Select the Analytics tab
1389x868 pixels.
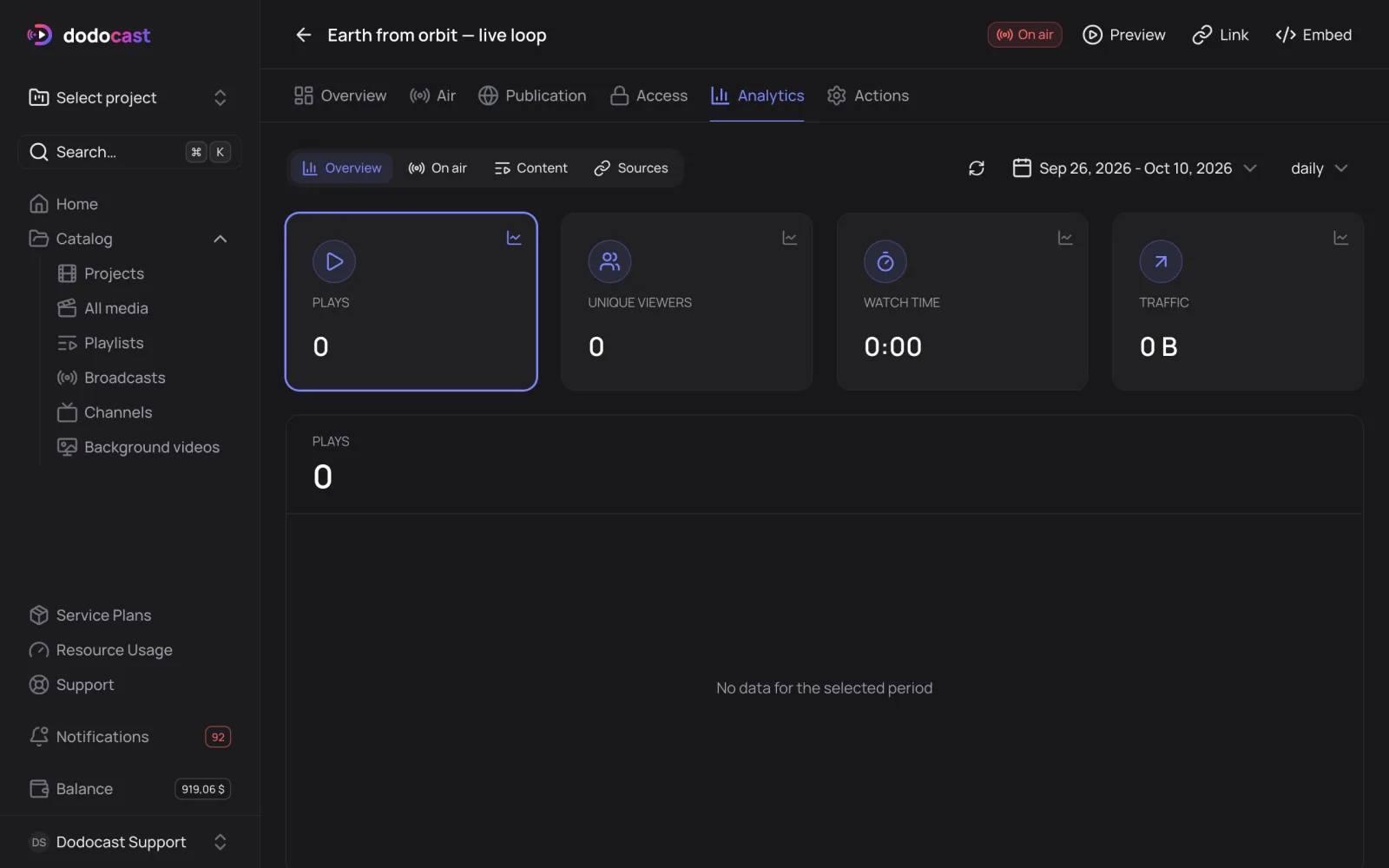pyautogui.click(x=757, y=95)
